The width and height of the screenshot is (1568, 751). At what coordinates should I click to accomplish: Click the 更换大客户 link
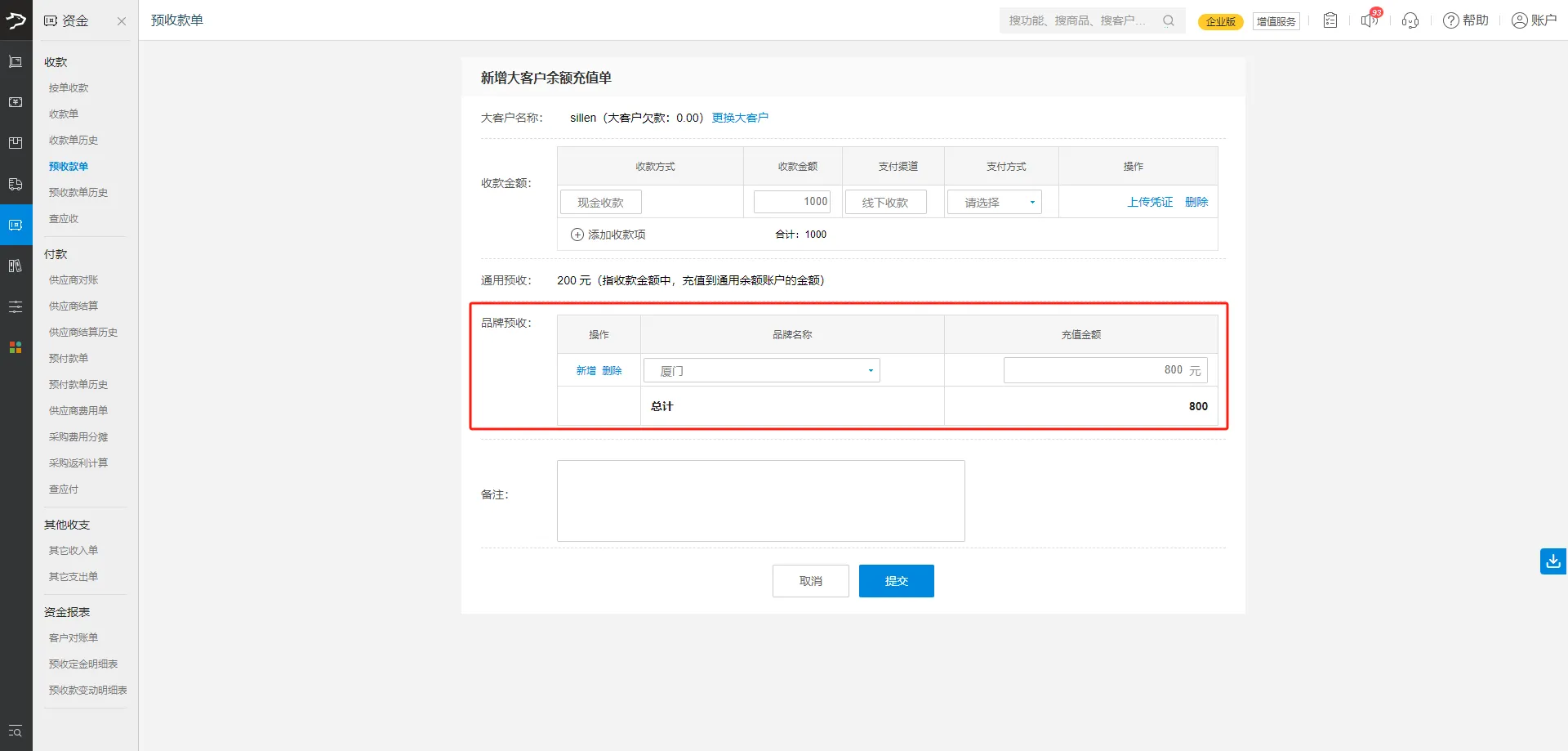(x=740, y=118)
